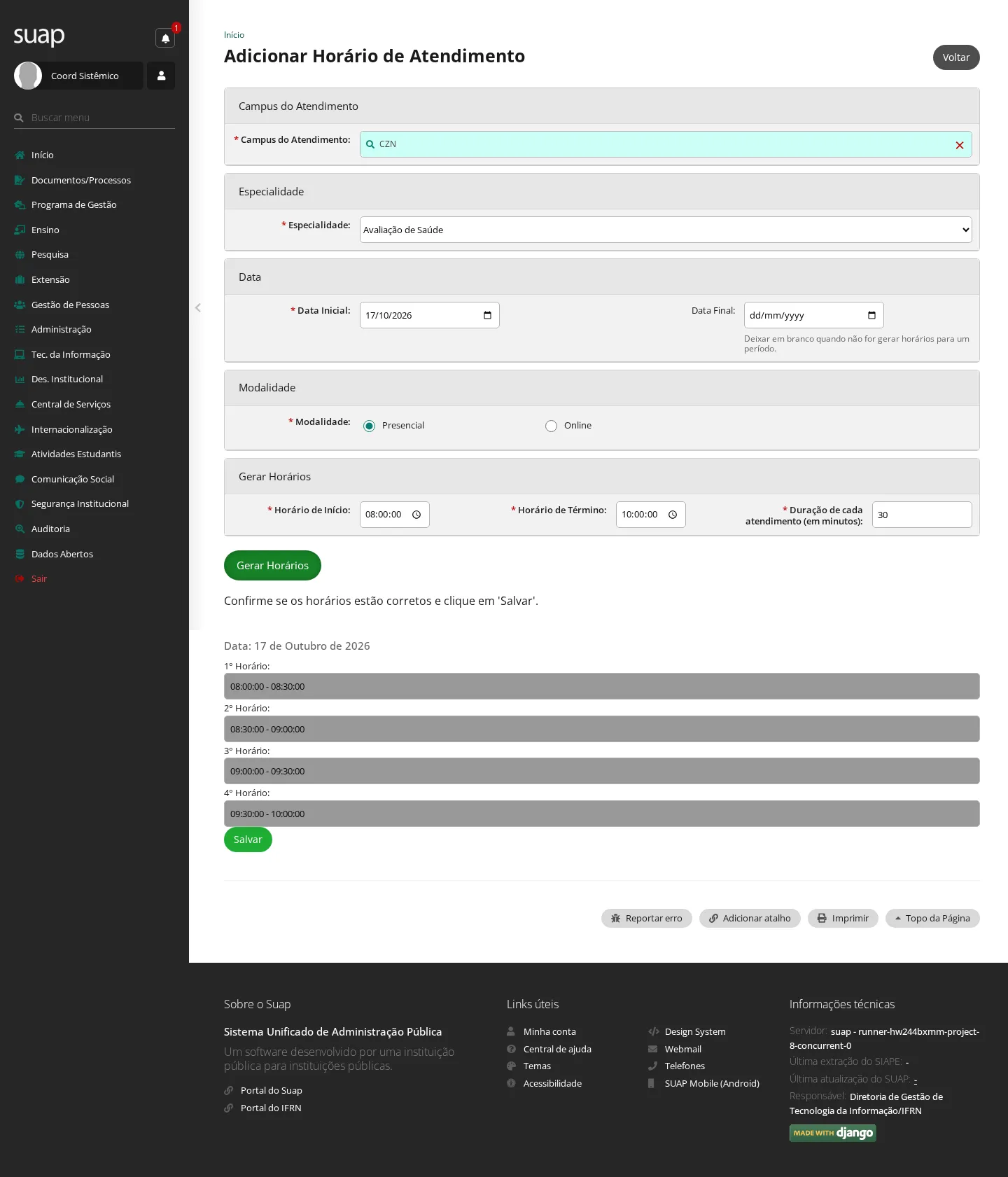Open the notifications bell icon
The width and height of the screenshot is (1008, 1177).
165,38
